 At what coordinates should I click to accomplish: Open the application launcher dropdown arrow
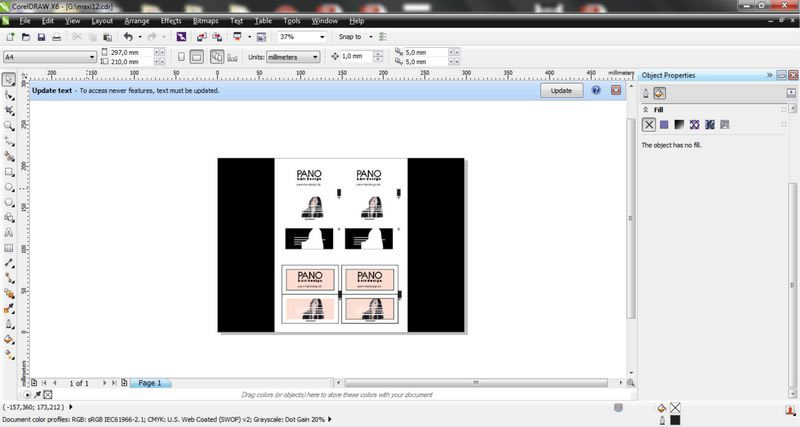point(249,37)
